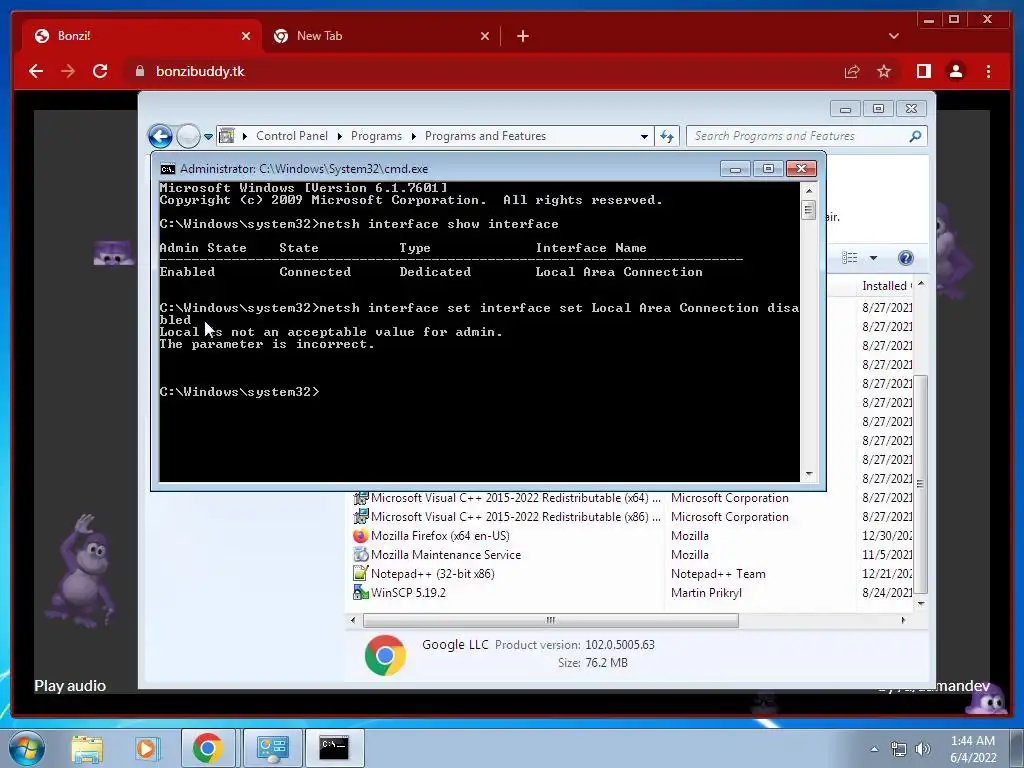Switch to Chrome from the taskbar
The width and height of the screenshot is (1024, 768).
click(208, 748)
